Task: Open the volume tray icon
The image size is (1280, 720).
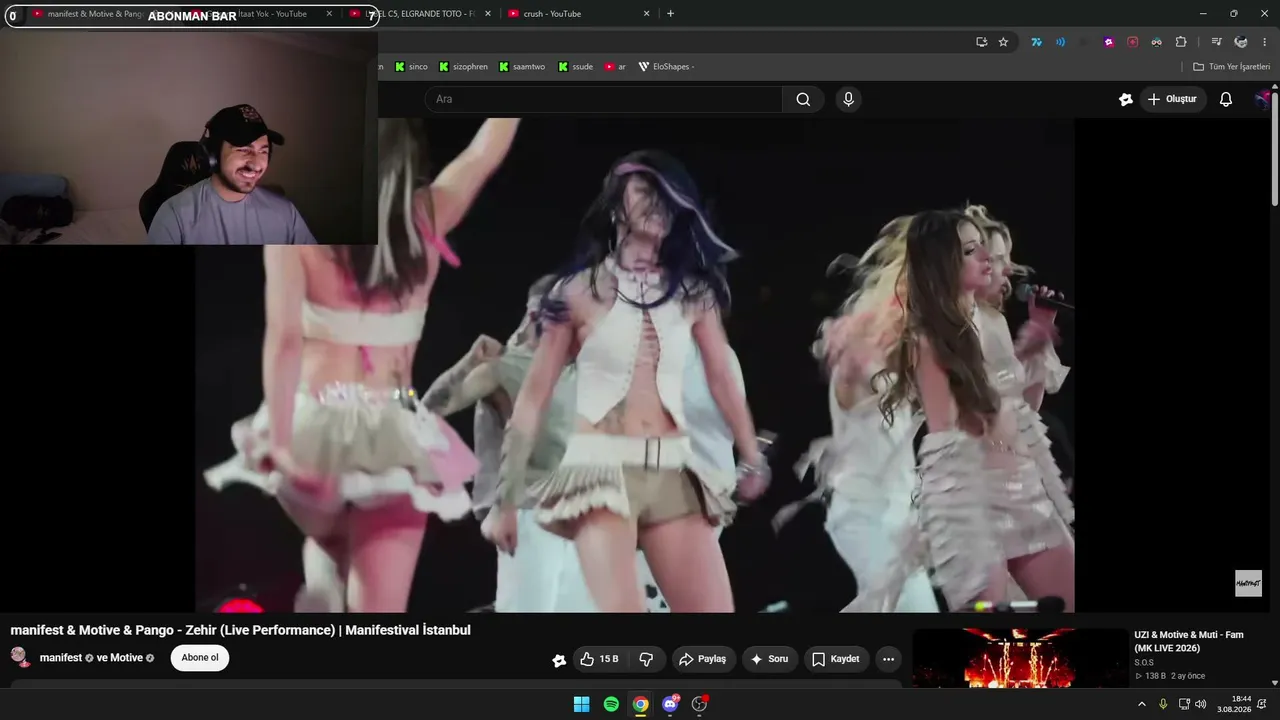Action: 1200,704
